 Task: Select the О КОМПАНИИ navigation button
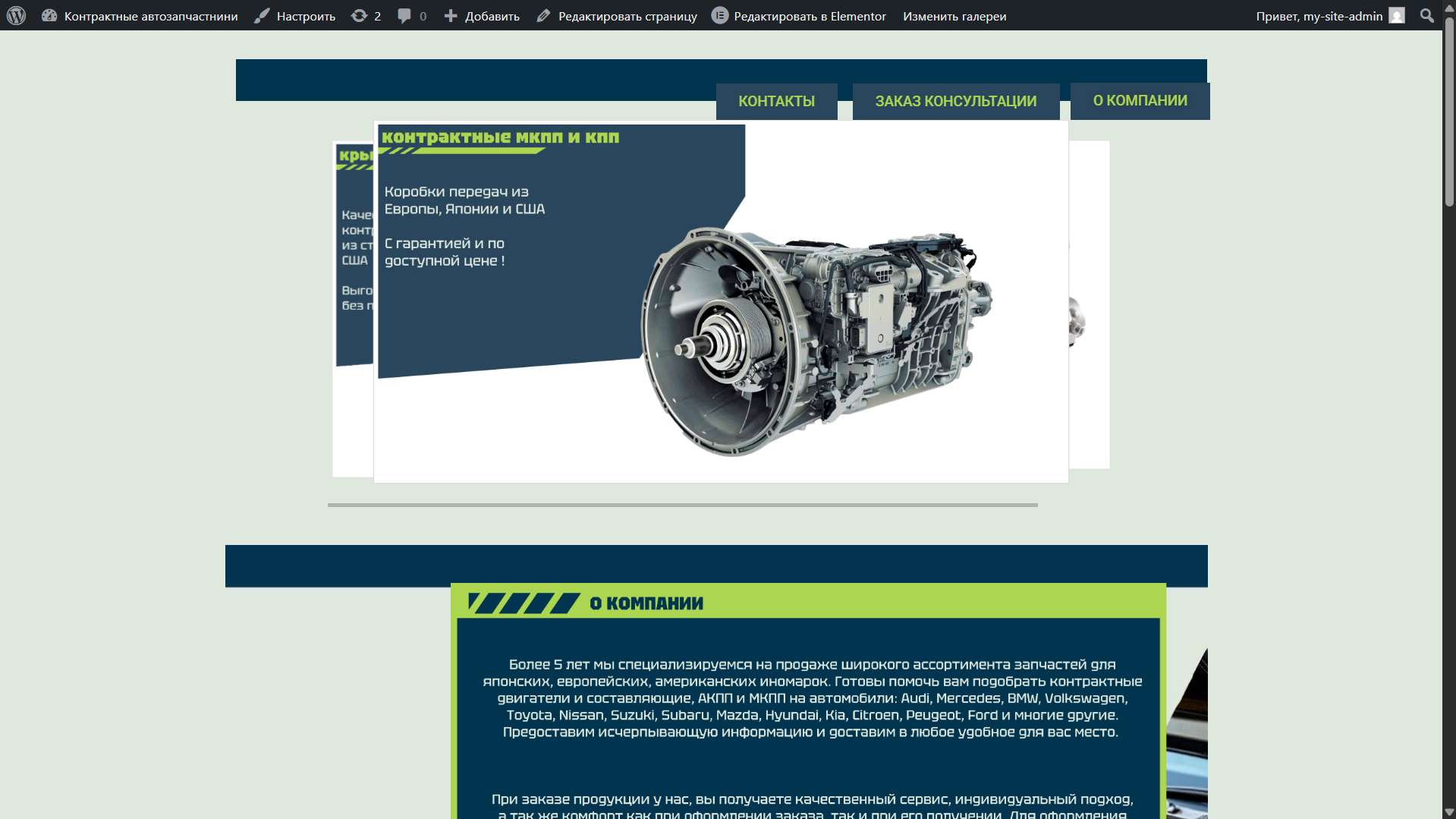pyautogui.click(x=1140, y=101)
